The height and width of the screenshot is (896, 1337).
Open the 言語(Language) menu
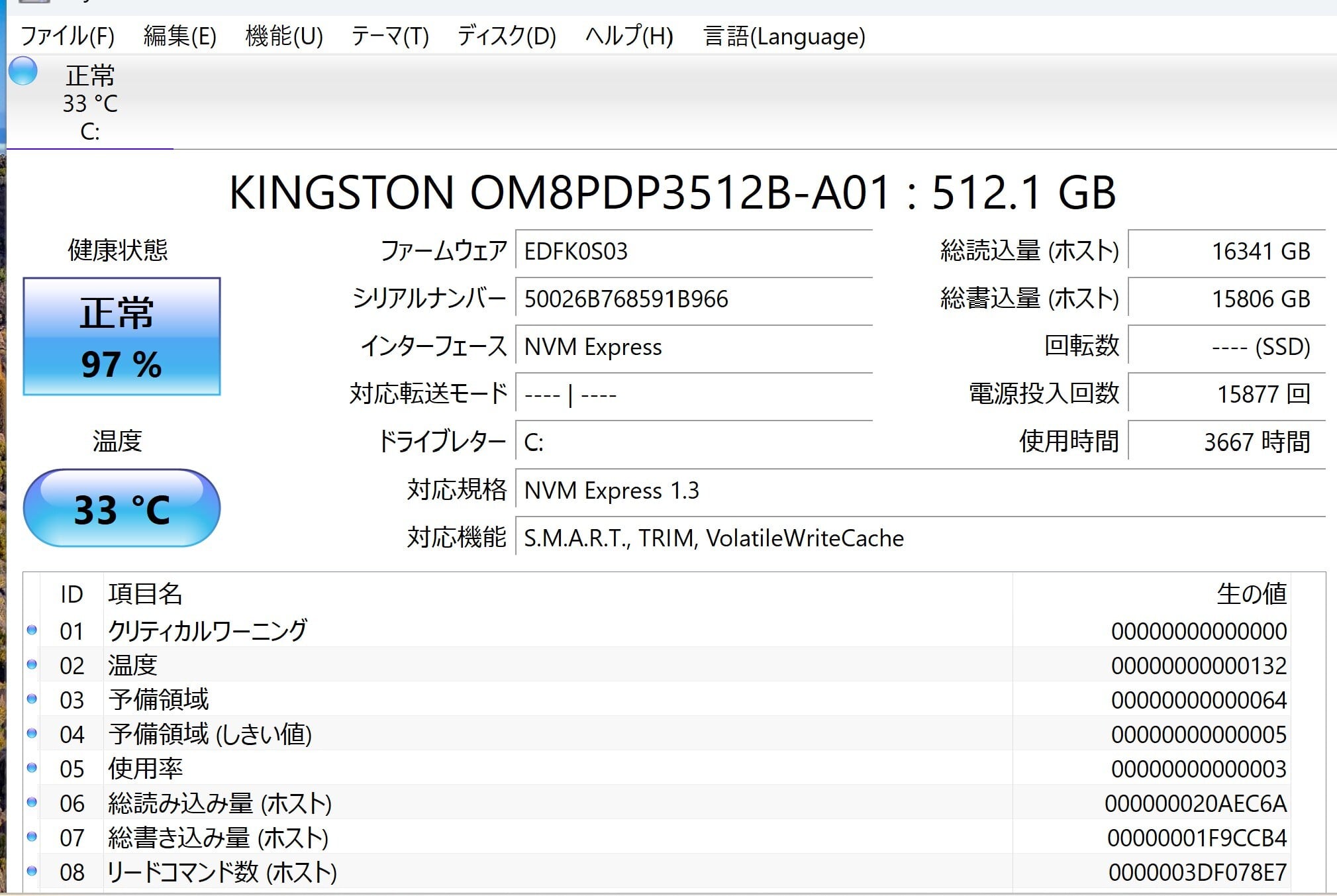784,36
